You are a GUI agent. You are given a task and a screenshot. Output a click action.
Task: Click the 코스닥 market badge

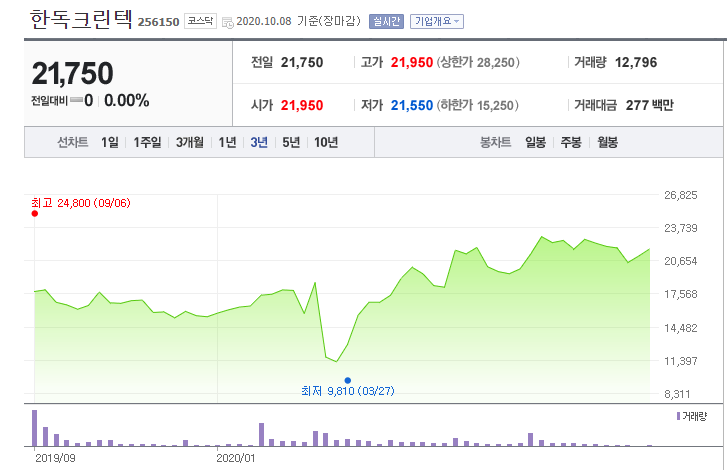[200, 21]
